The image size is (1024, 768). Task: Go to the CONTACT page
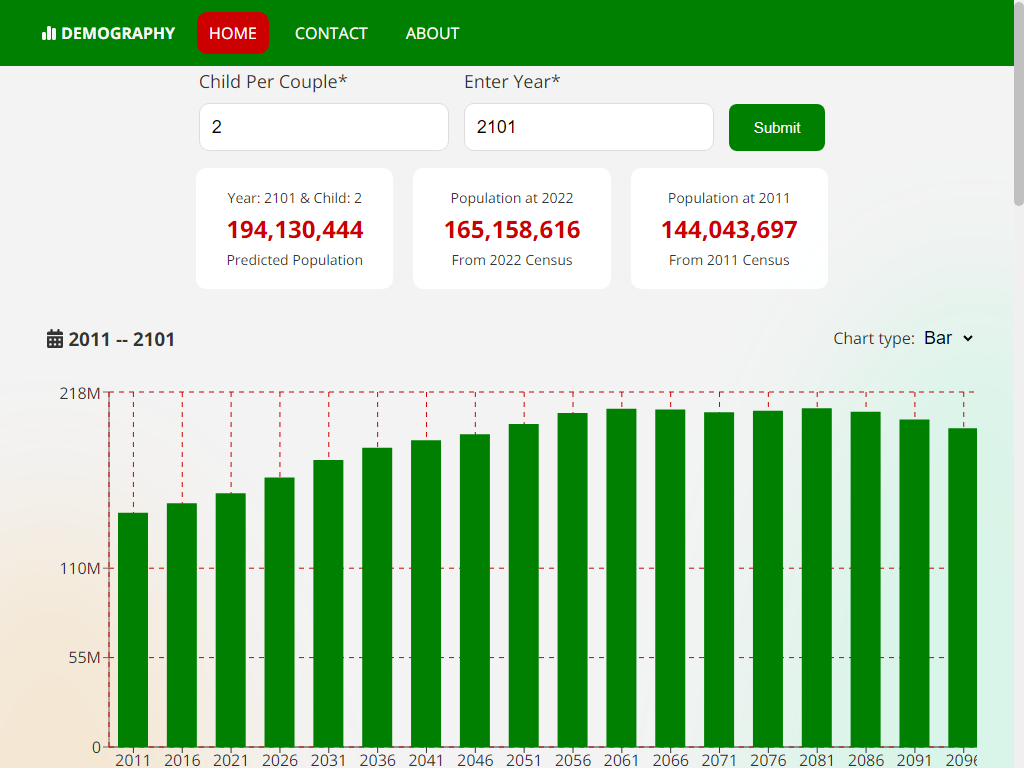[x=331, y=33]
